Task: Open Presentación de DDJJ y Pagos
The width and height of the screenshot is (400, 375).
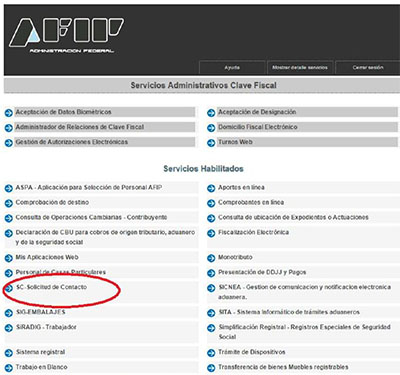Action: point(262,272)
